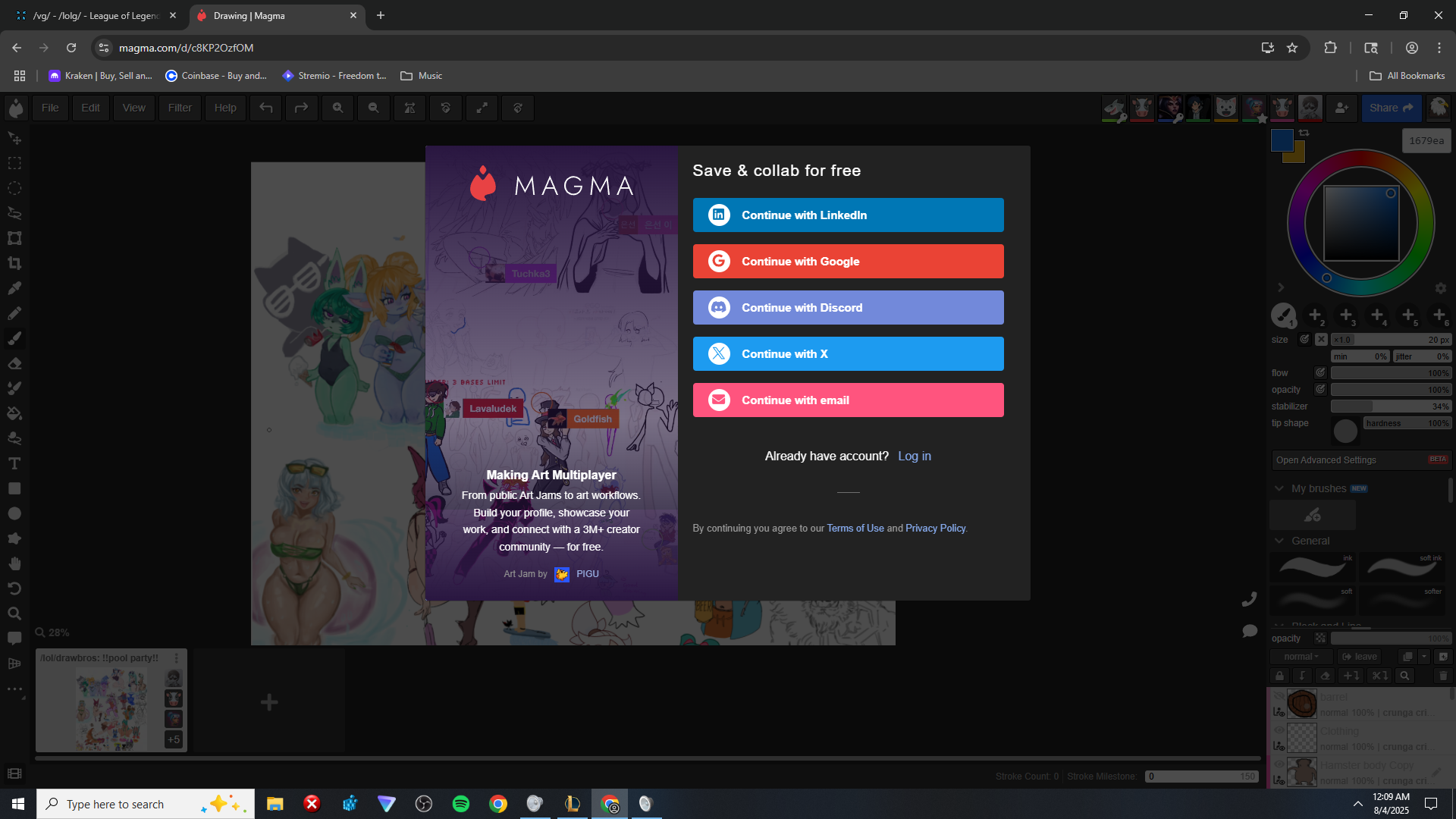This screenshot has height=819, width=1456.
Task: Open the View menu
Action: [133, 108]
